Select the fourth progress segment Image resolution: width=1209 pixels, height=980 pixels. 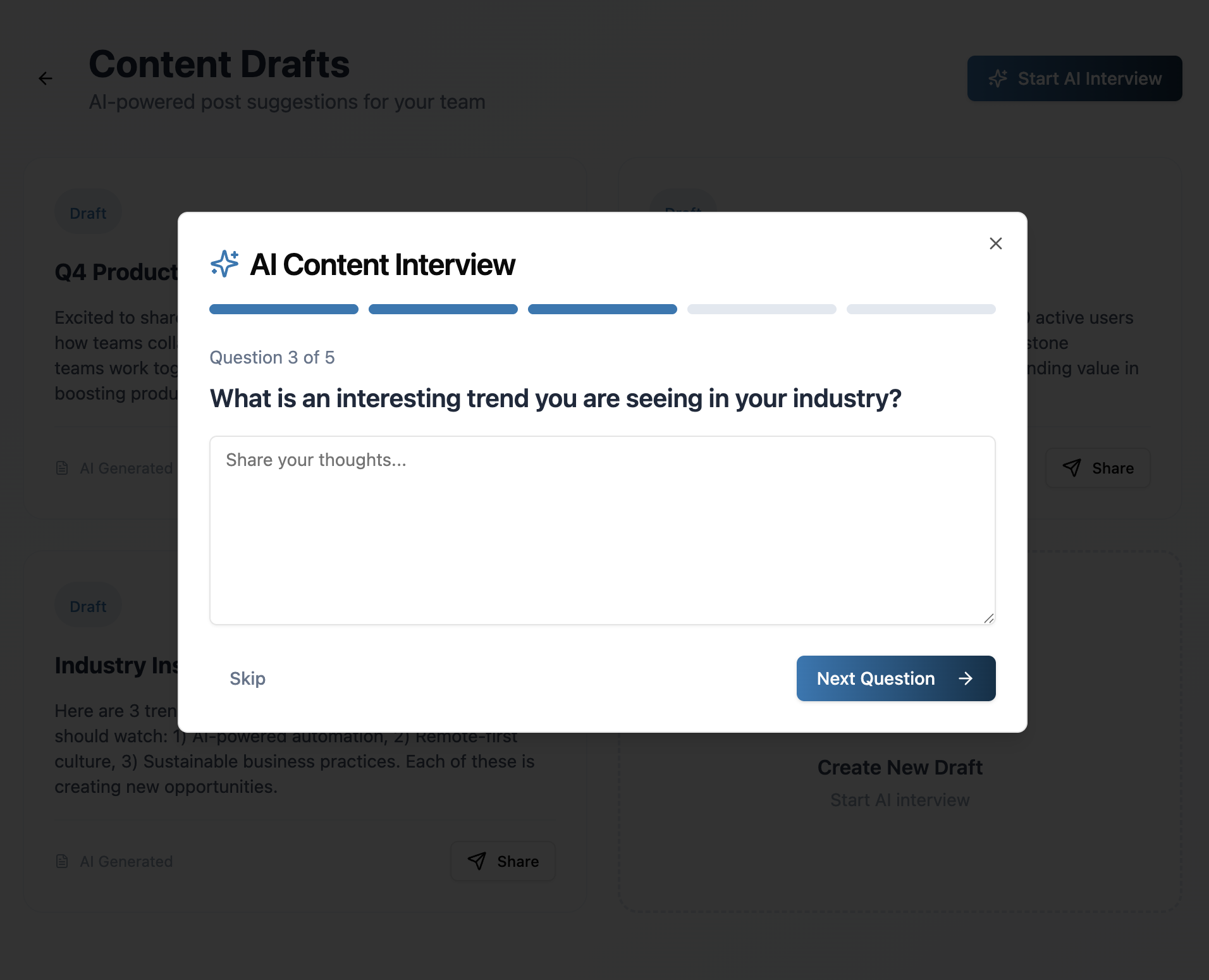(x=762, y=309)
